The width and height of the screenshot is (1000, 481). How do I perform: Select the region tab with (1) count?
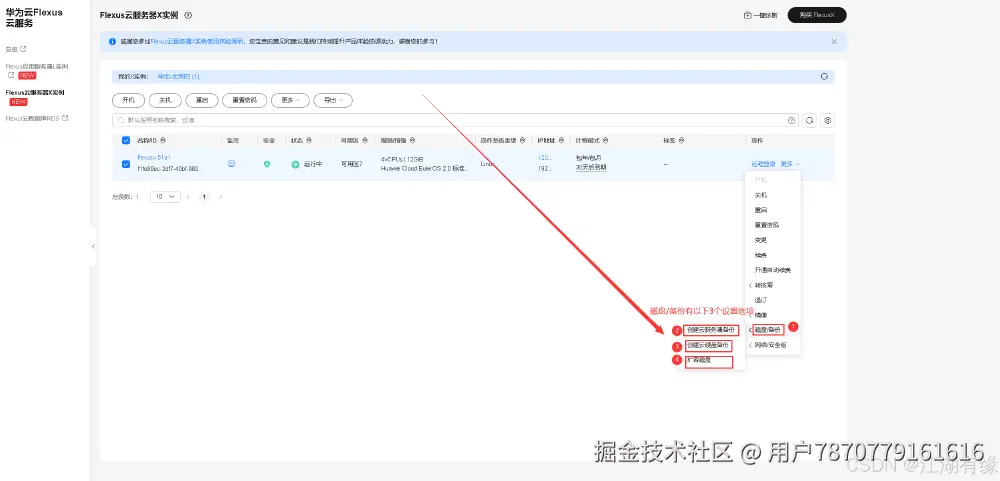[x=179, y=77]
